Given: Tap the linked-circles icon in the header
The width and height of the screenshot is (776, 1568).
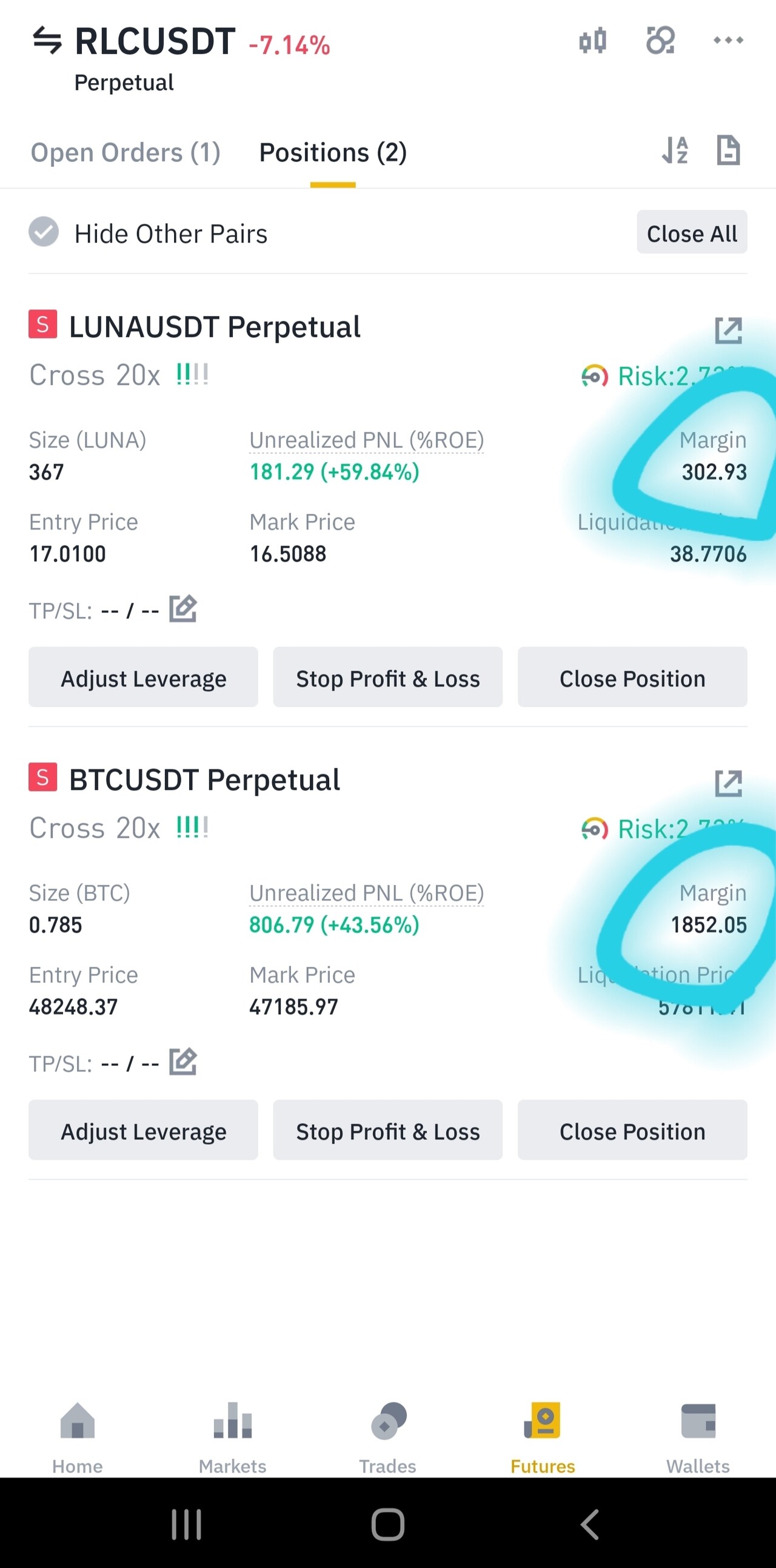Looking at the screenshot, I should [660, 41].
